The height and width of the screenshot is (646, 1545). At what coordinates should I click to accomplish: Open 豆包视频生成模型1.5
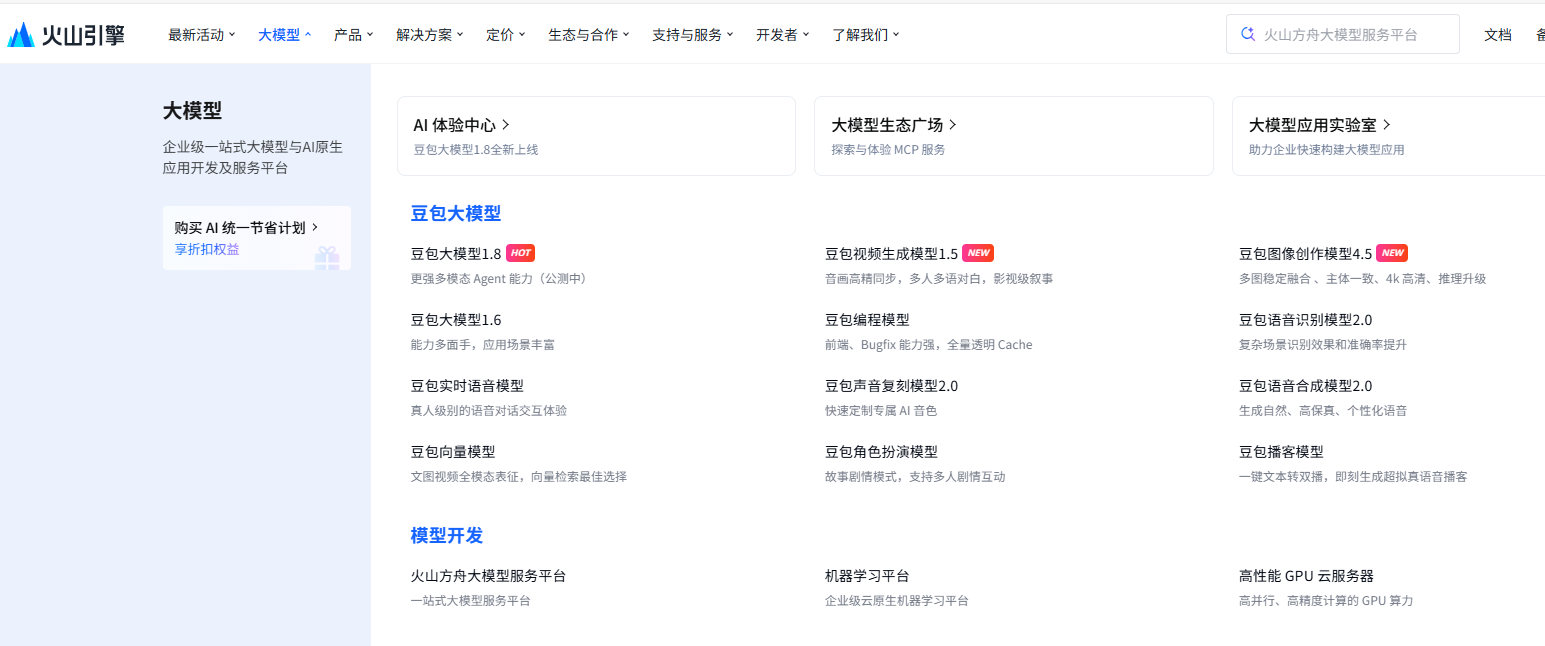click(891, 254)
